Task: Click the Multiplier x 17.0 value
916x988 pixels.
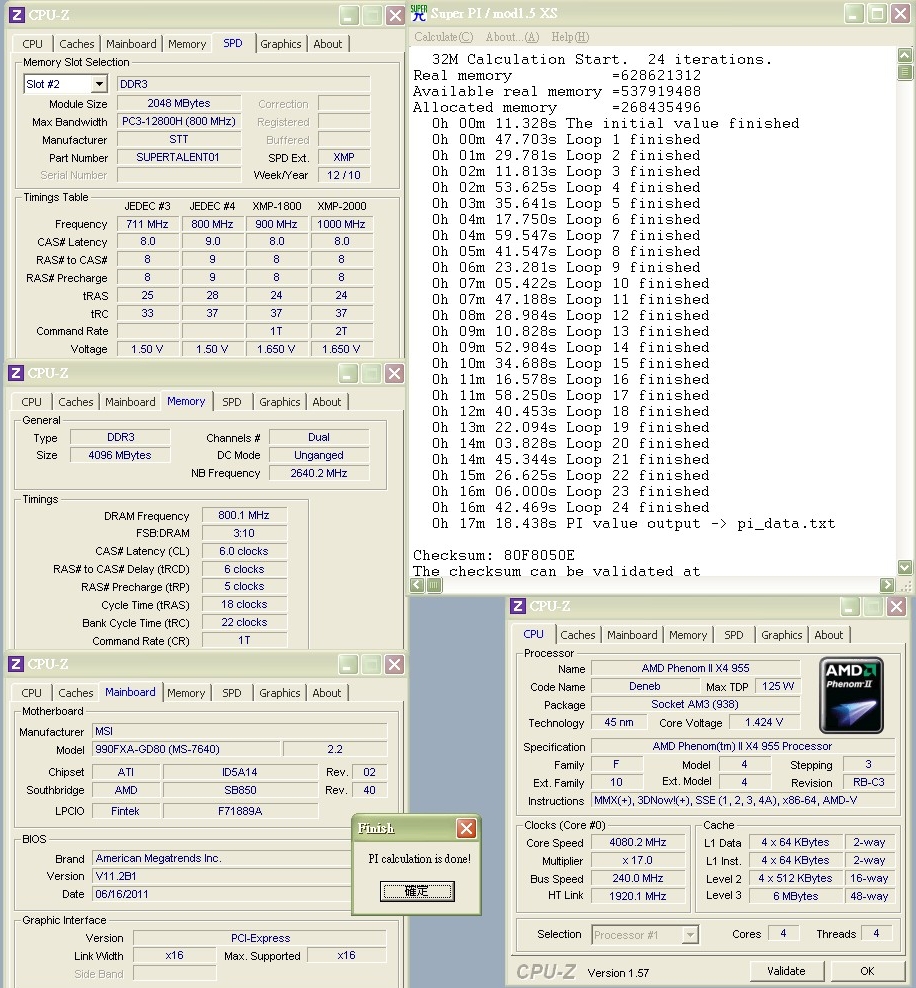Action: pyautogui.click(x=638, y=861)
